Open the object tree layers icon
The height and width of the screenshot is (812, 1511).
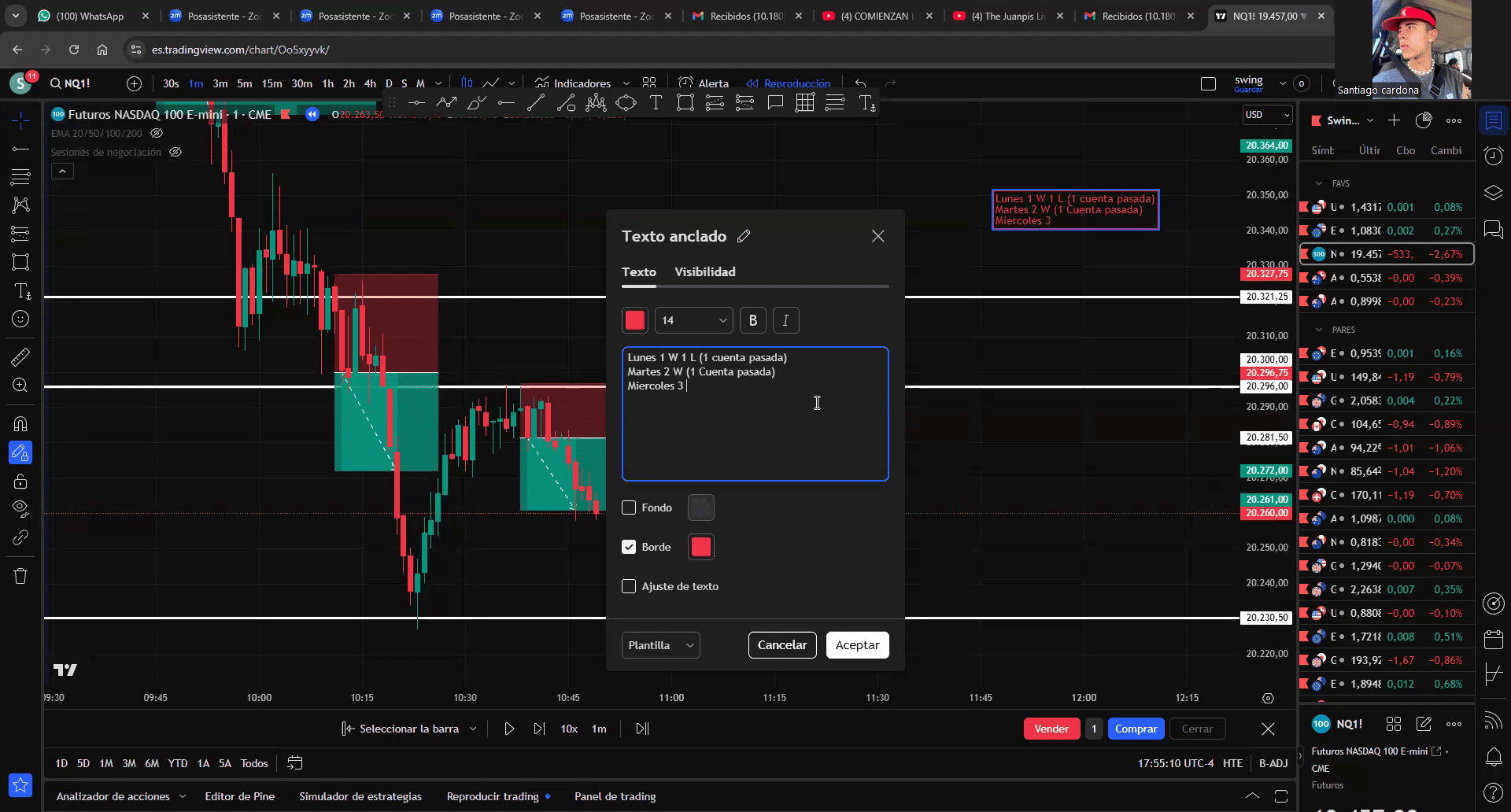pyautogui.click(x=1493, y=193)
